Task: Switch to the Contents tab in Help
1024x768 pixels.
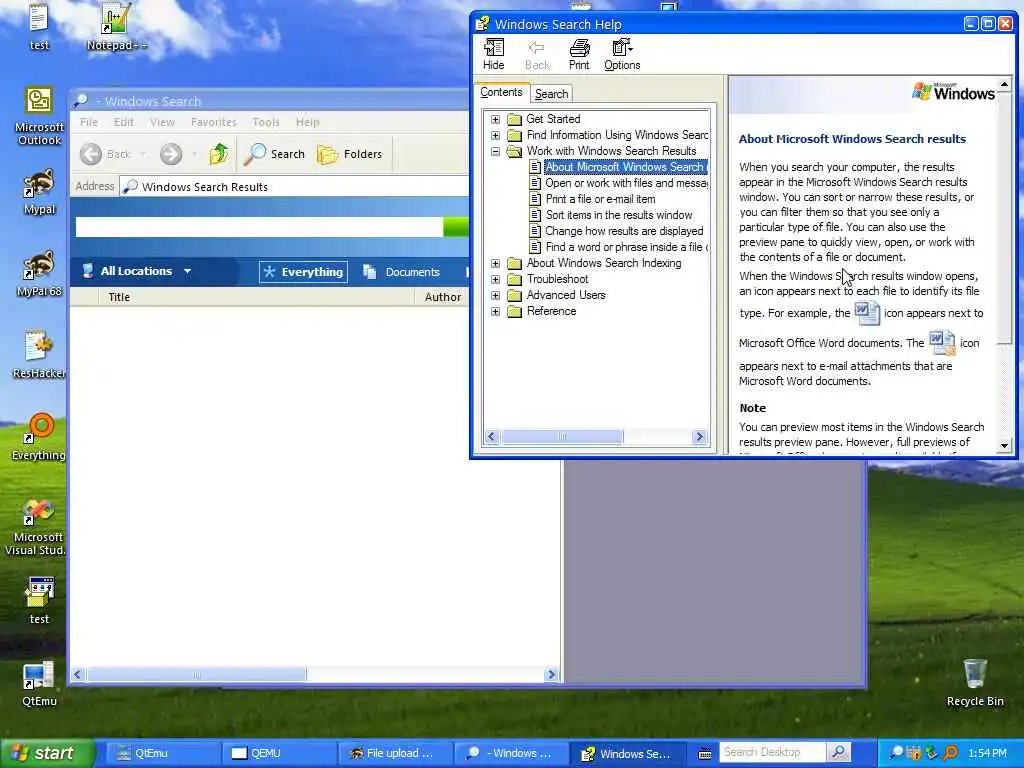Action: 501,93
